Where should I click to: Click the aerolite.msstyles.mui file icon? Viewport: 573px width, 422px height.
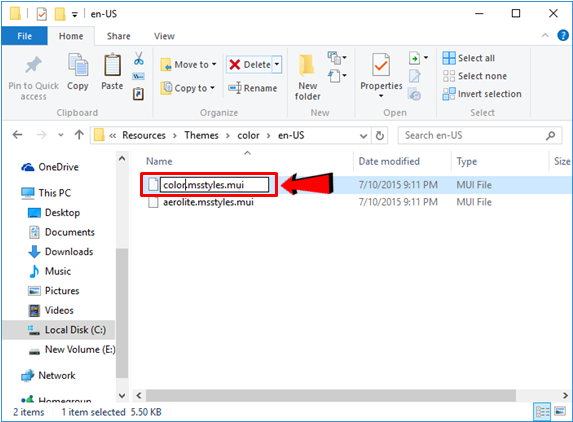153,202
